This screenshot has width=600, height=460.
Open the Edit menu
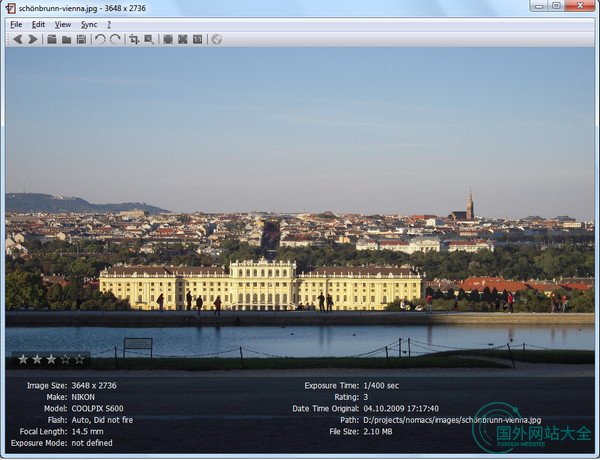[x=38, y=24]
